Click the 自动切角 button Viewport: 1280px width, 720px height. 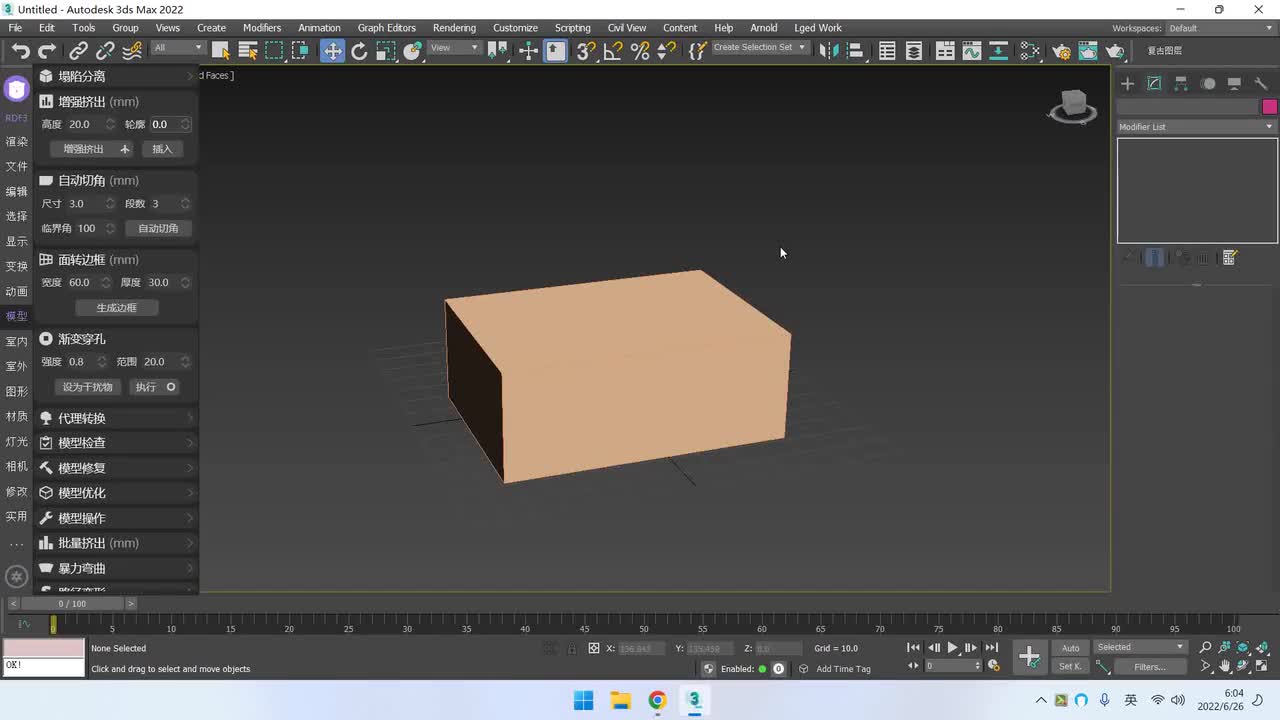pos(158,229)
